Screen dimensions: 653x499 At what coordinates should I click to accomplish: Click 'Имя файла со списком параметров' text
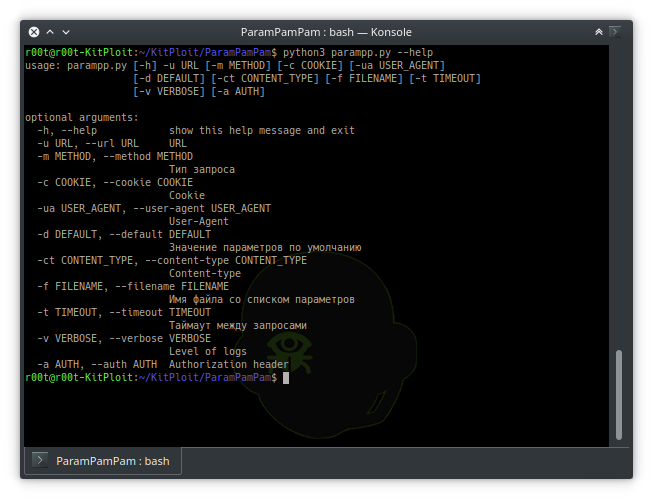[262, 299]
